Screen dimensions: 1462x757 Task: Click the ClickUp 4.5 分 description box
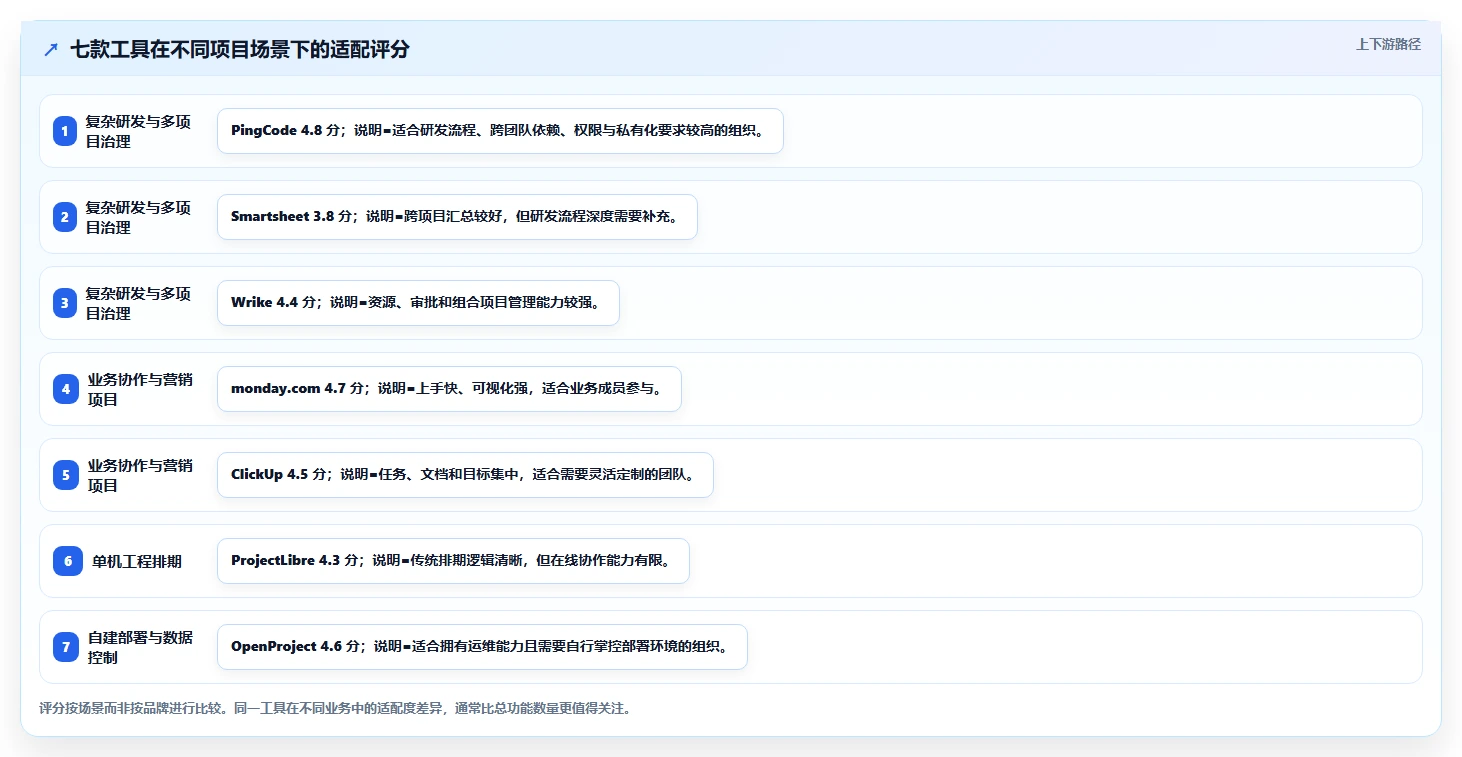pyautogui.click(x=465, y=475)
